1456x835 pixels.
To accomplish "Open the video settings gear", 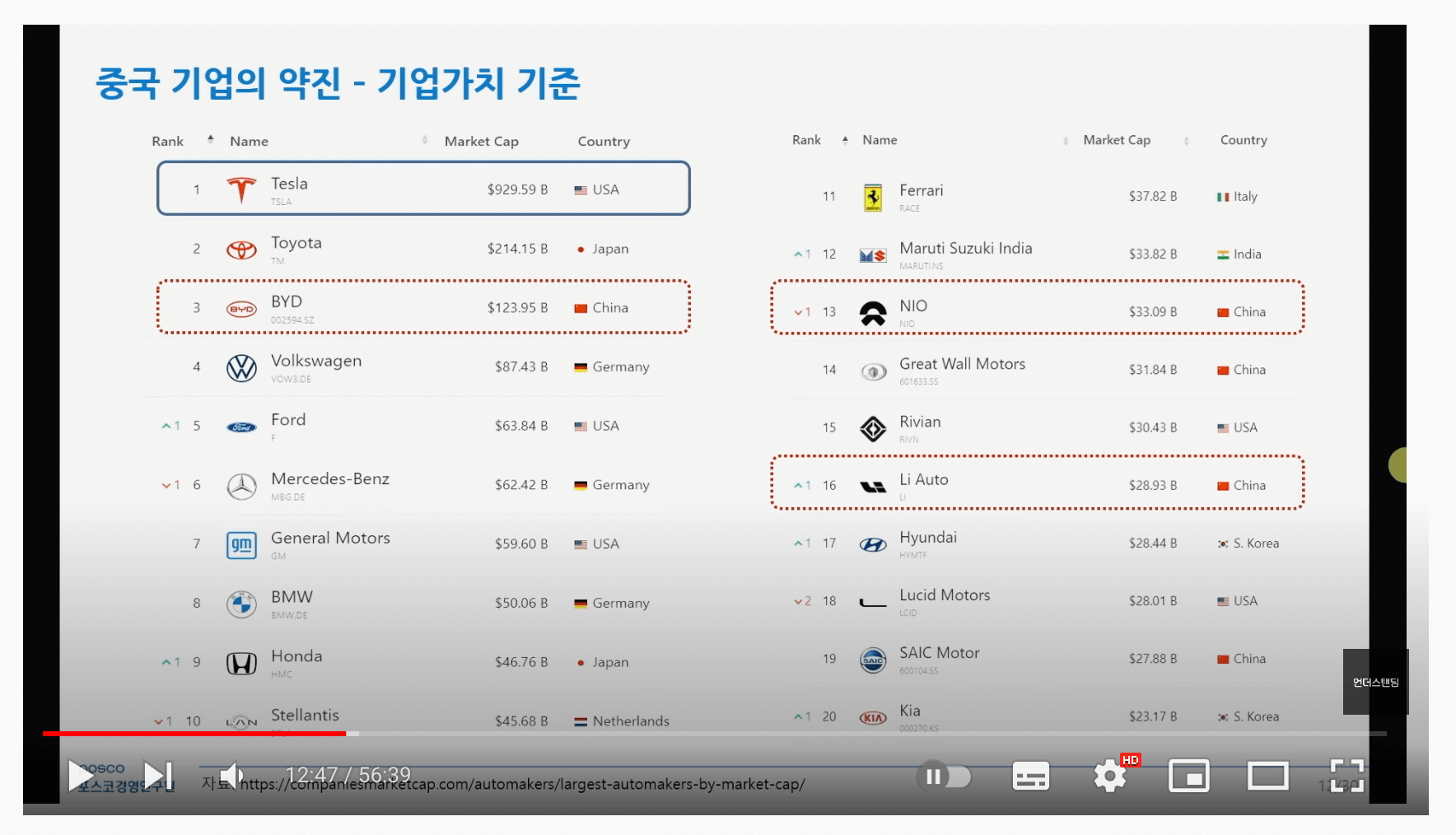I will click(x=1110, y=776).
